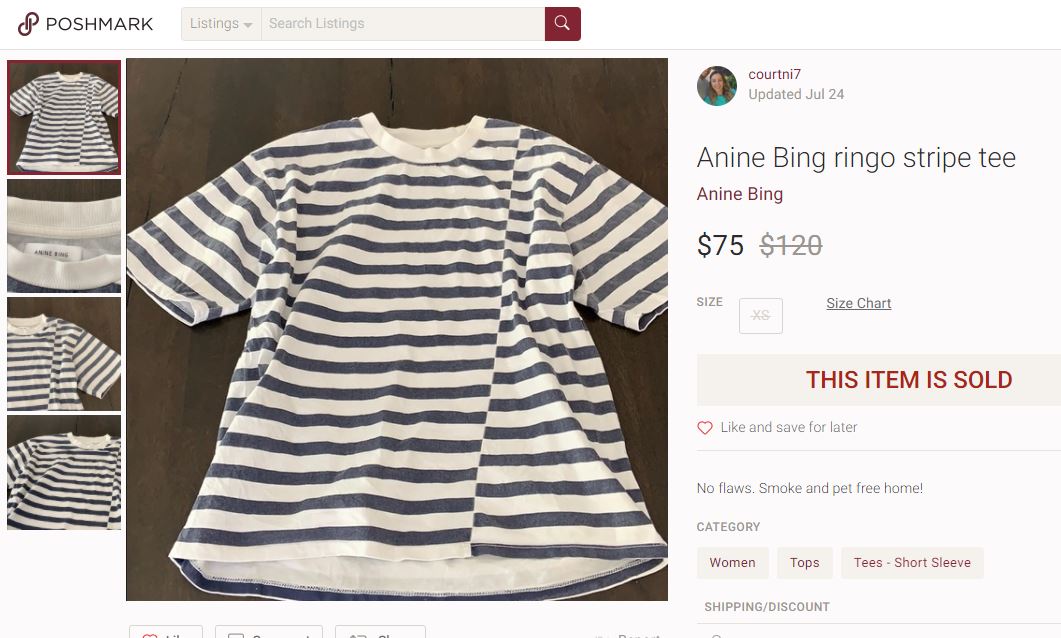Click the main striped tee product image

click(397, 329)
